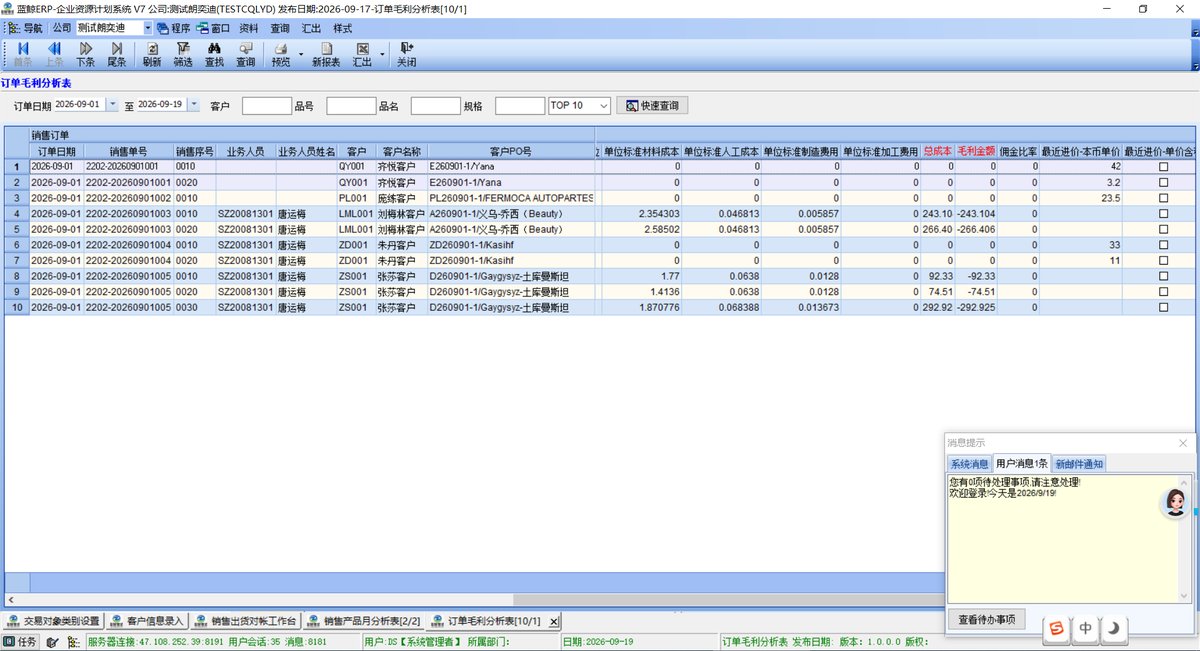Switch to the 销售出货对帐工作台 window tab

(x=246, y=621)
